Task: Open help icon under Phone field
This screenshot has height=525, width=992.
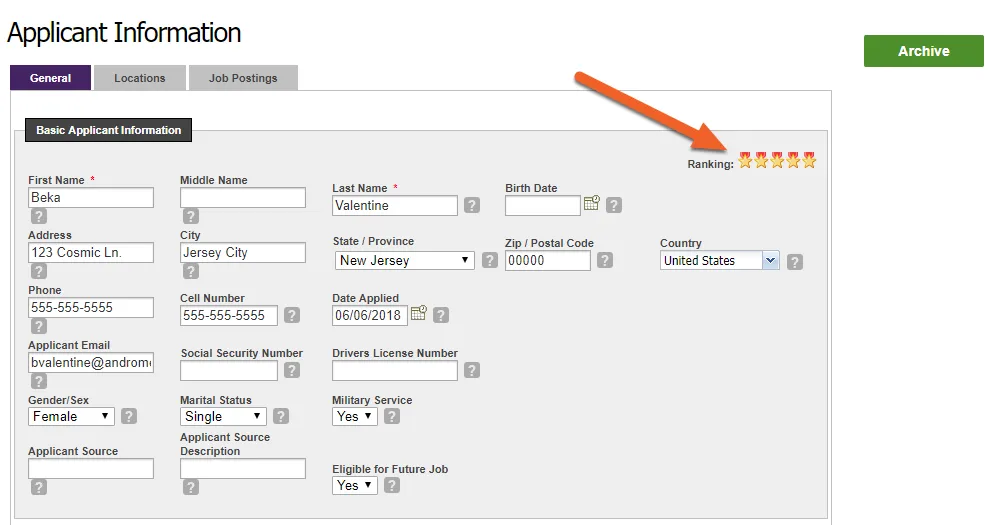Action: 39,326
